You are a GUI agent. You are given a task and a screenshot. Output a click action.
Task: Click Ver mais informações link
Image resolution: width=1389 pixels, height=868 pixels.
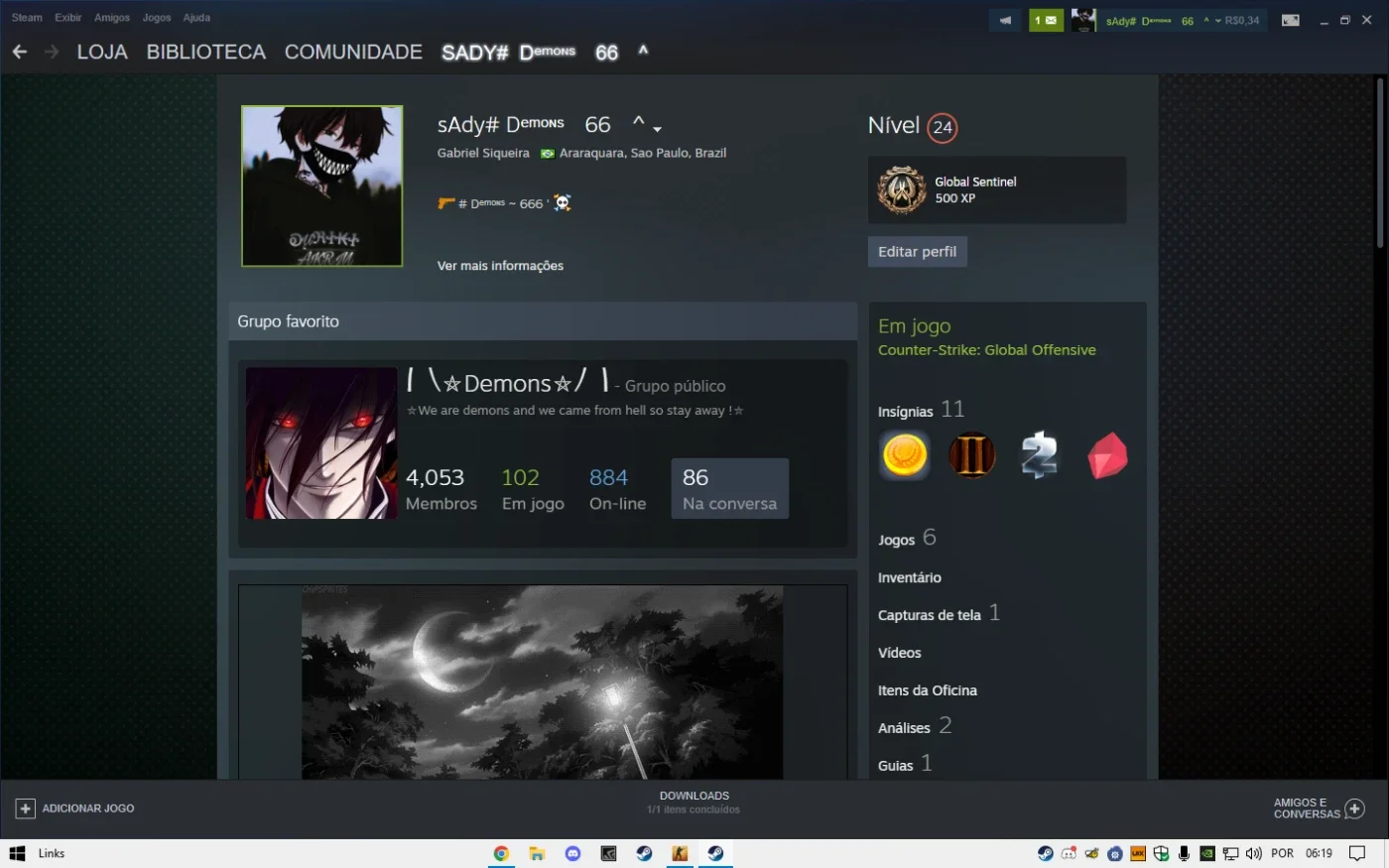click(500, 266)
